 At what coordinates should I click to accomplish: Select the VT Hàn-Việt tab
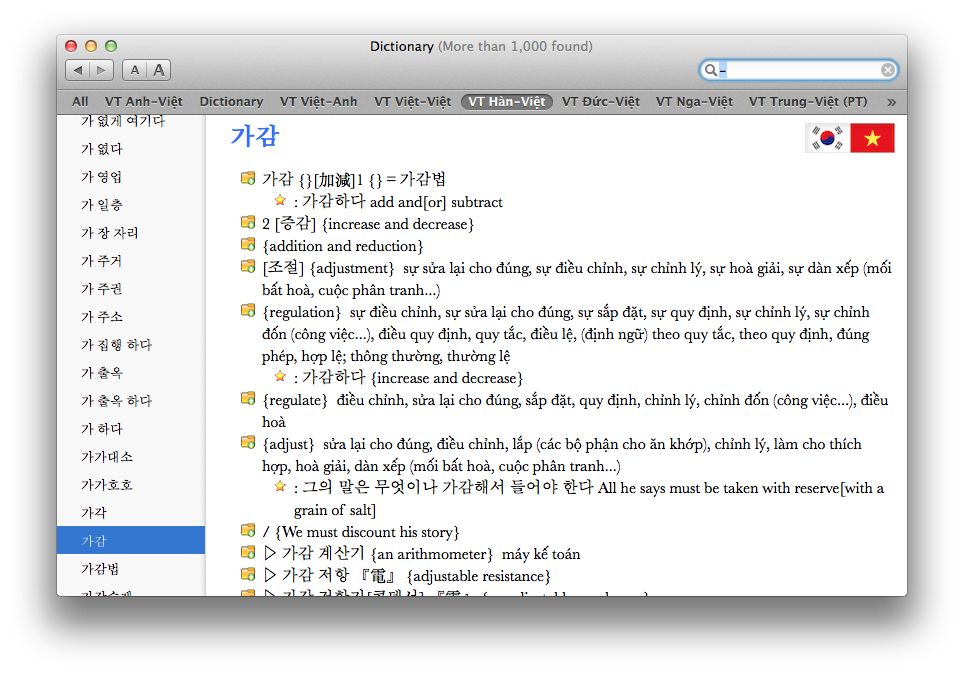507,101
